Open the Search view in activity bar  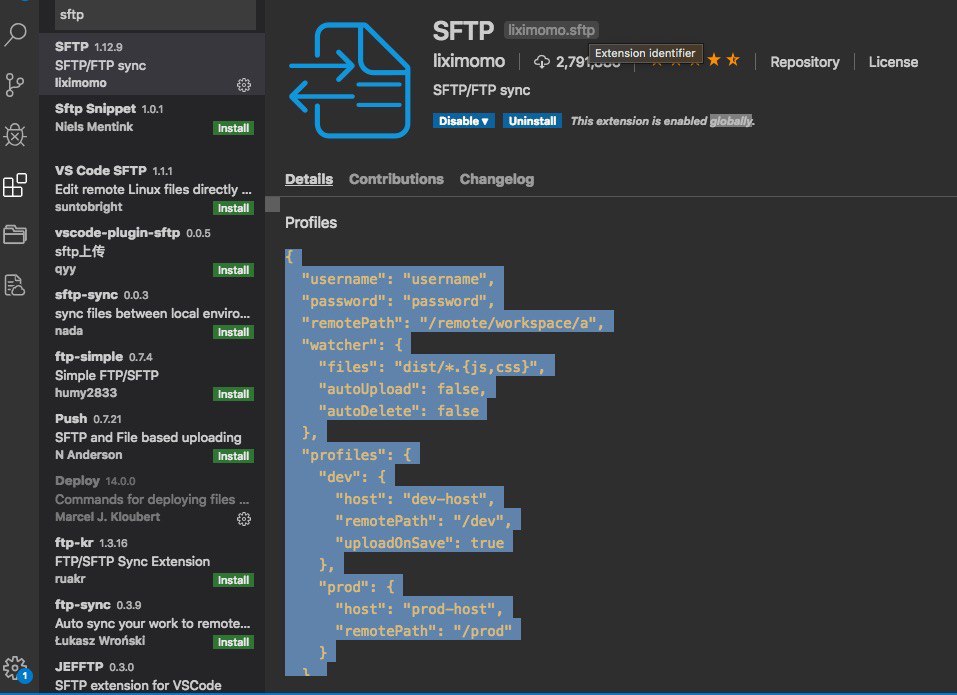15,35
